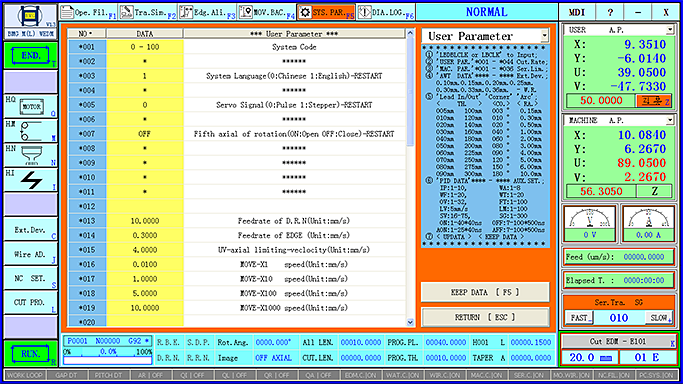Screen dimensions: 683x384
Task: Open the Tra.Sim. F2 tab
Action: point(148,12)
